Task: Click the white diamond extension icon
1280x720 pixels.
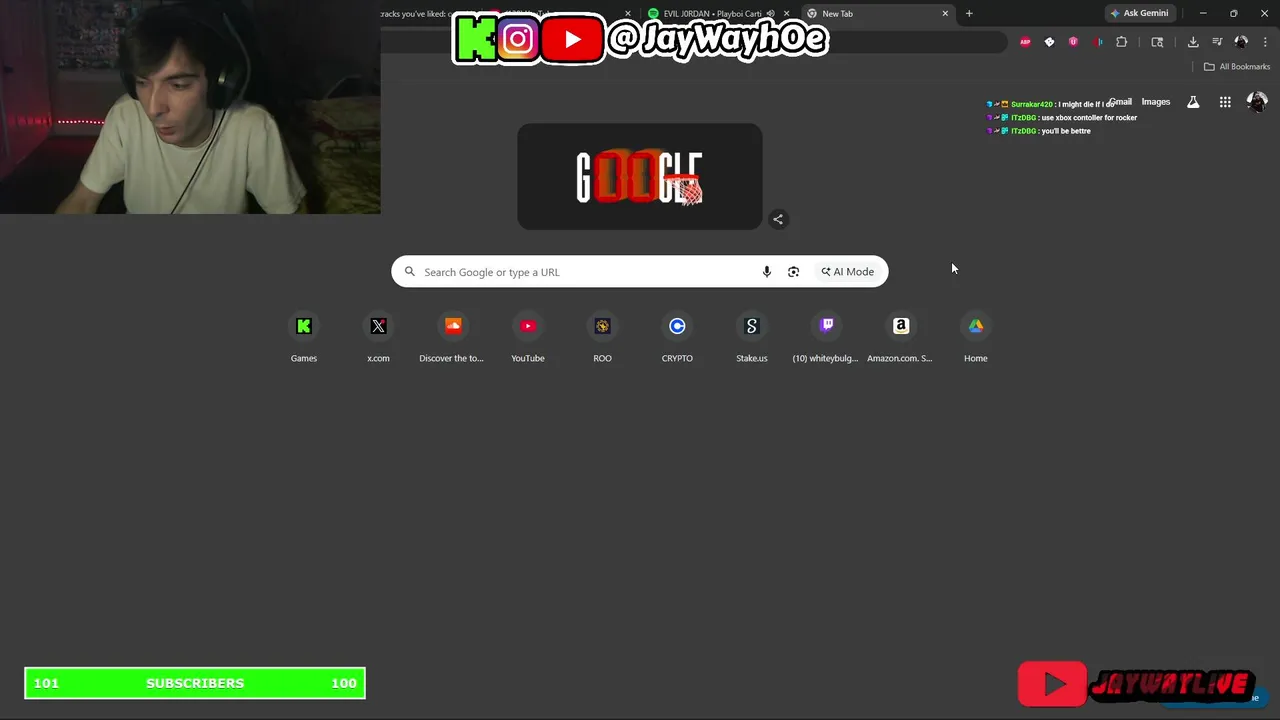Action: (x=1049, y=42)
